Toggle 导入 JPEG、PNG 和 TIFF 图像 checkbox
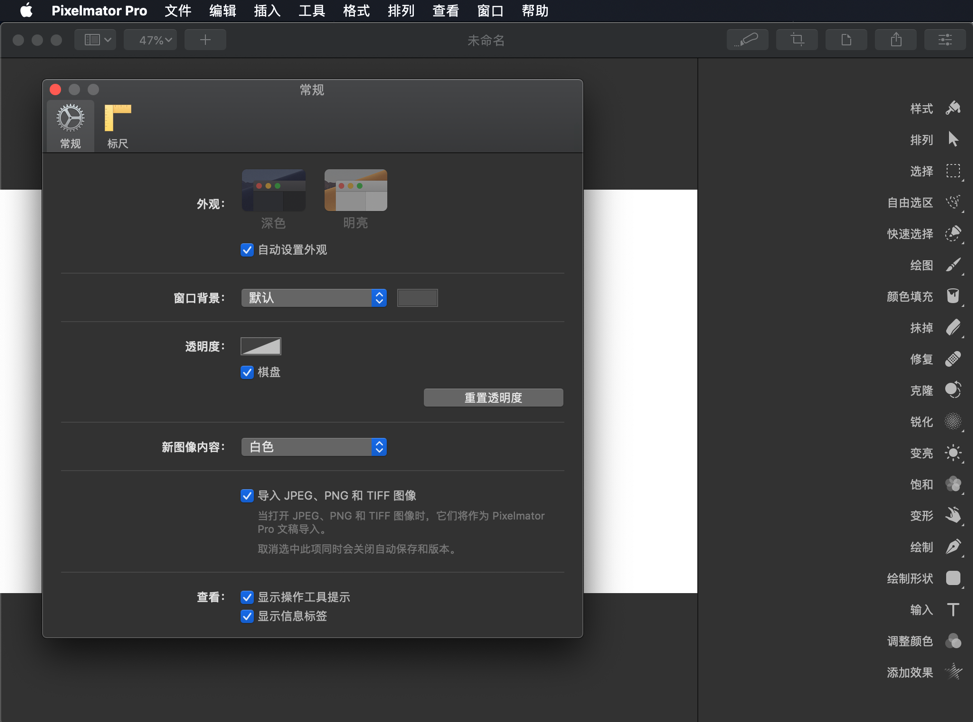This screenshot has height=722, width=973. pos(247,496)
